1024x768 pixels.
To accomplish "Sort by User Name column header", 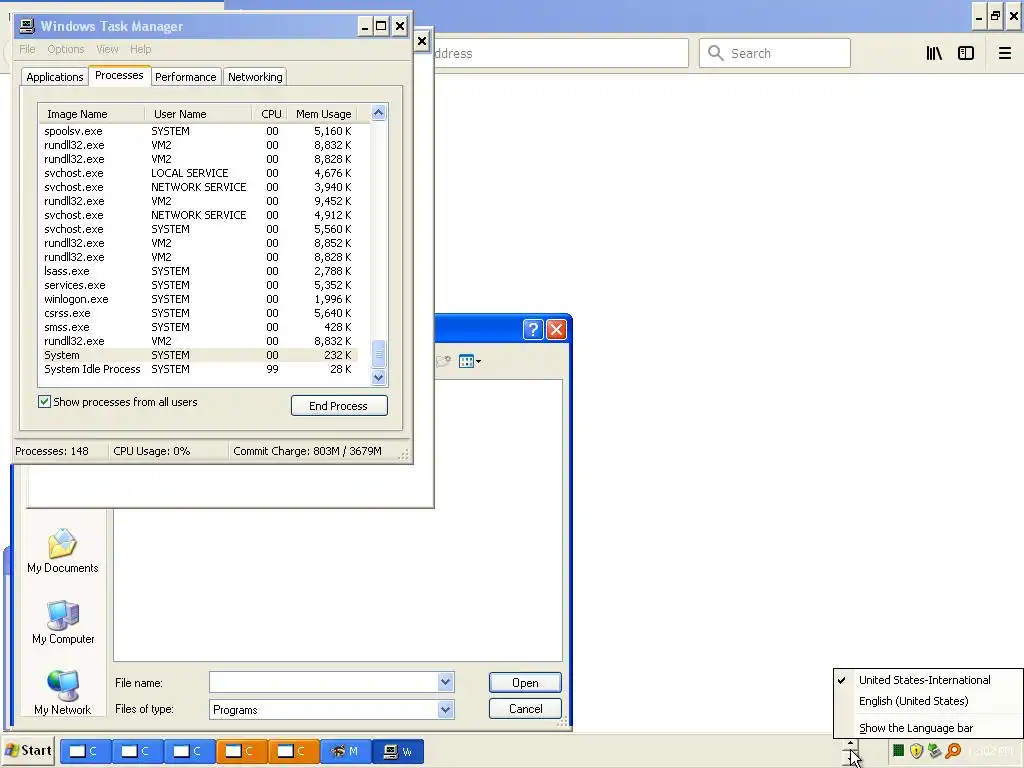I will (198, 114).
